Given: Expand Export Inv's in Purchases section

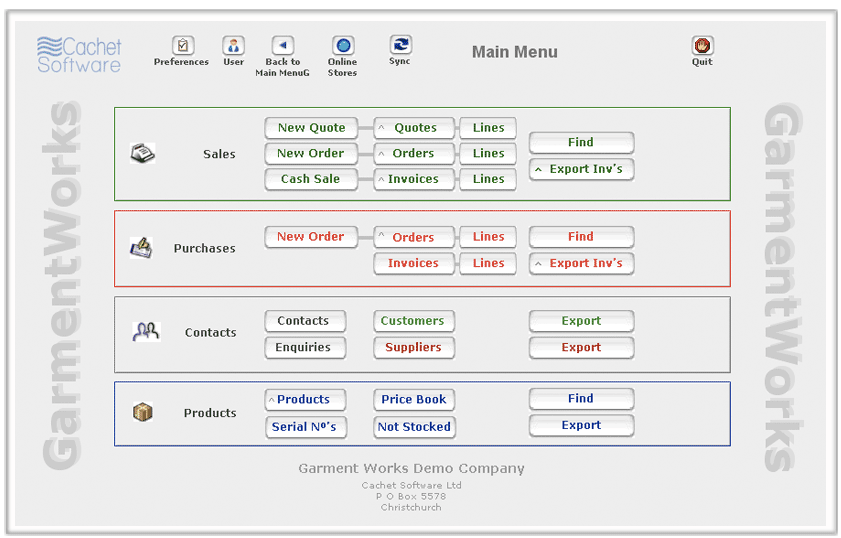Looking at the screenshot, I should tap(581, 263).
